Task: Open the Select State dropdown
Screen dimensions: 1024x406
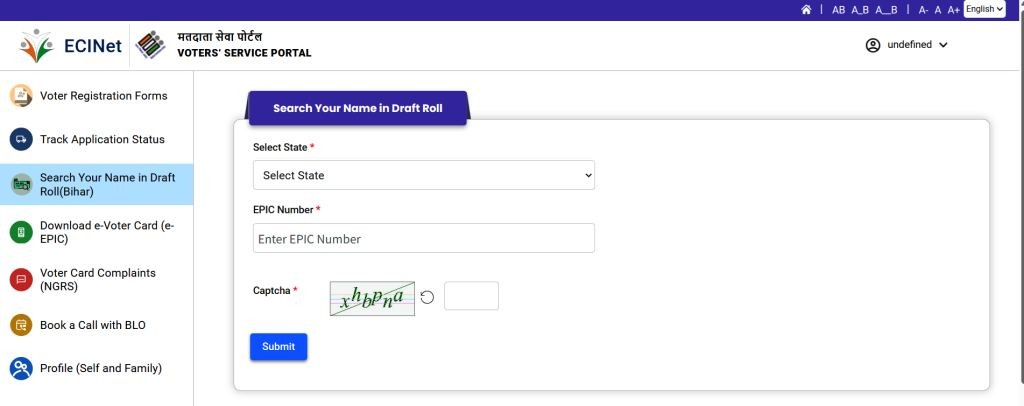Action: point(424,175)
